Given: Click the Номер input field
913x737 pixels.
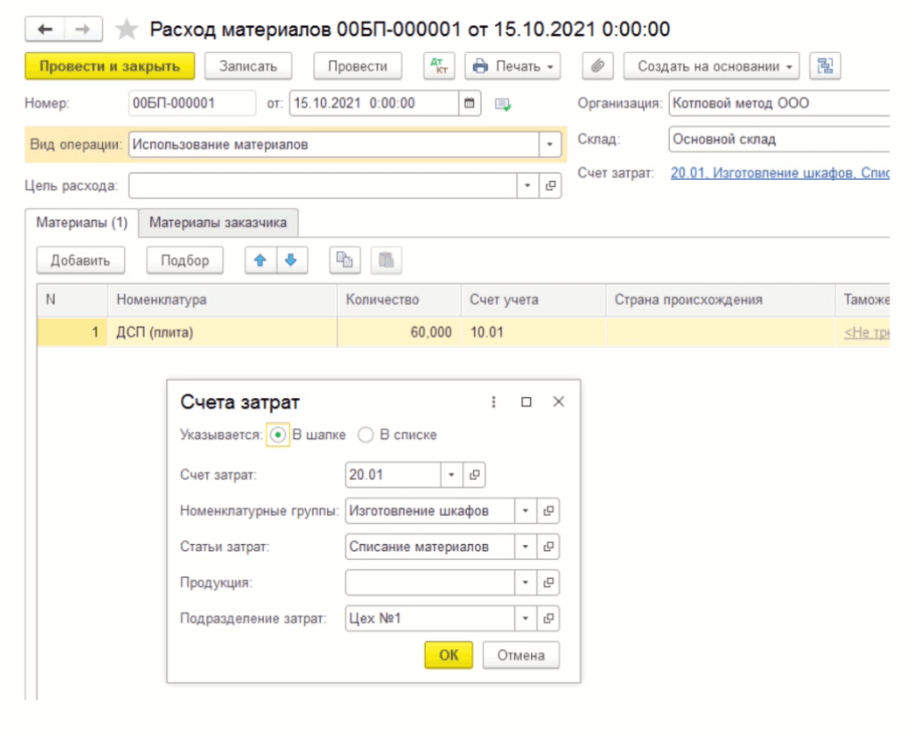Looking at the screenshot, I should pyautogui.click(x=192, y=103).
